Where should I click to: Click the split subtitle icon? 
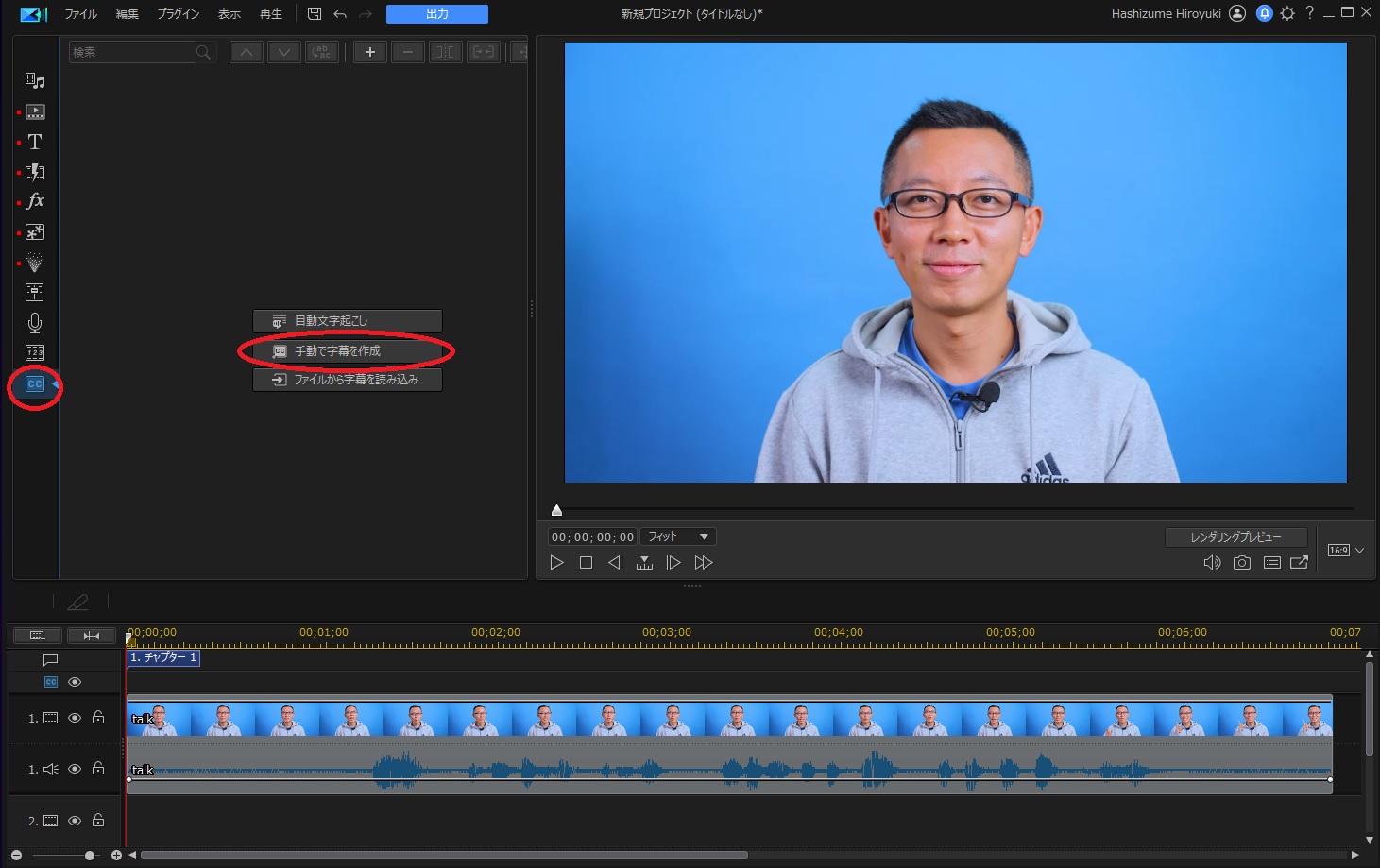coord(445,52)
